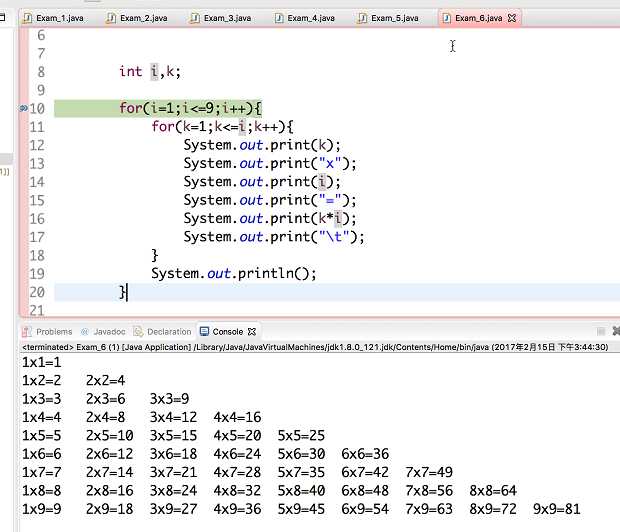620x532 pixels.
Task: Click the print("\t") statement
Action: 274,237
